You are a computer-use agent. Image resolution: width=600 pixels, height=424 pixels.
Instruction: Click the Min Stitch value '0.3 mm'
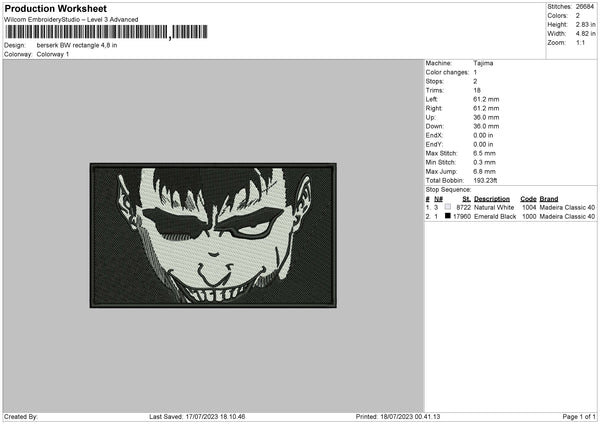[484, 163]
